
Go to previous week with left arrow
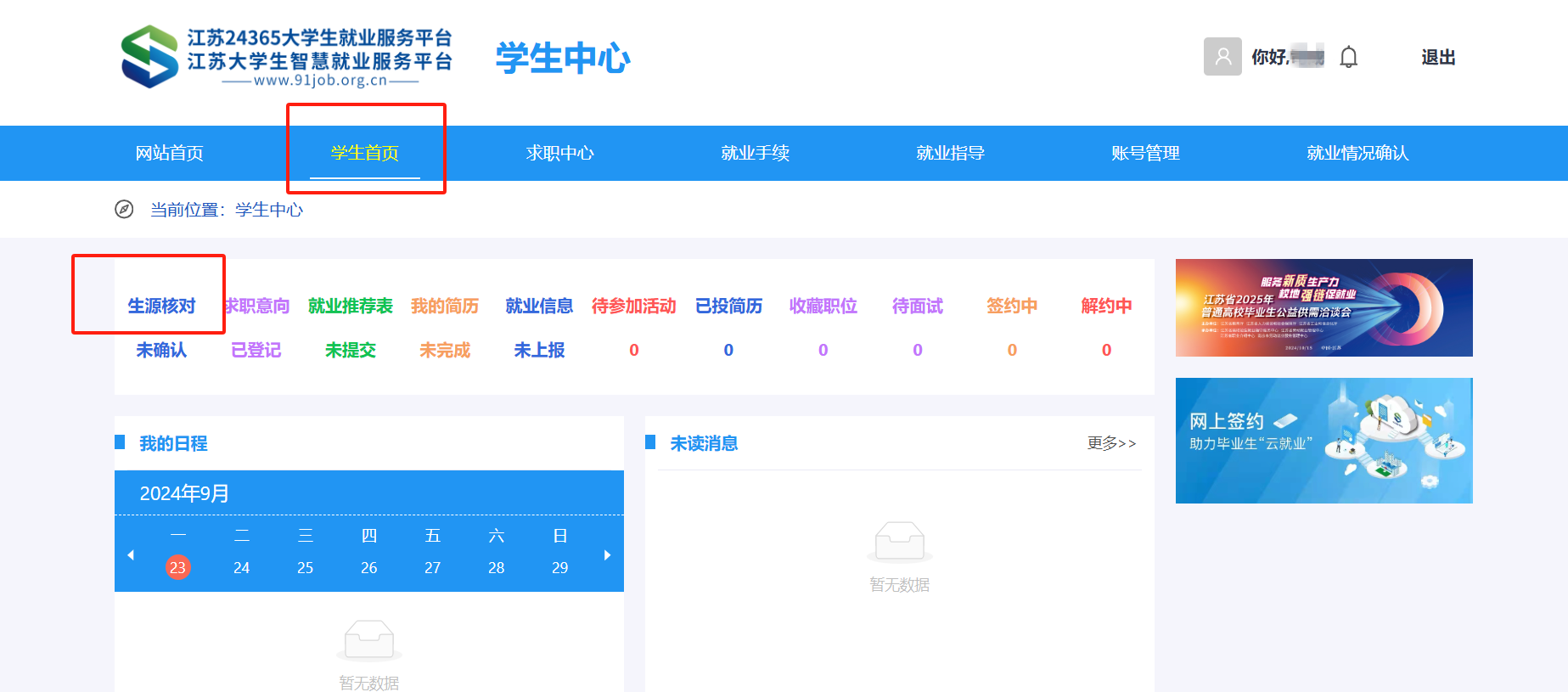click(x=131, y=554)
